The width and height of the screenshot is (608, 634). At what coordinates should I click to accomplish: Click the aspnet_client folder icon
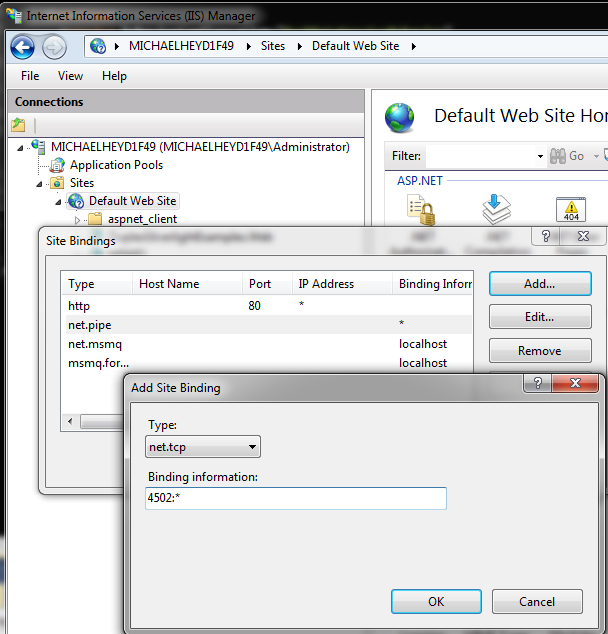pyautogui.click(x=95, y=219)
